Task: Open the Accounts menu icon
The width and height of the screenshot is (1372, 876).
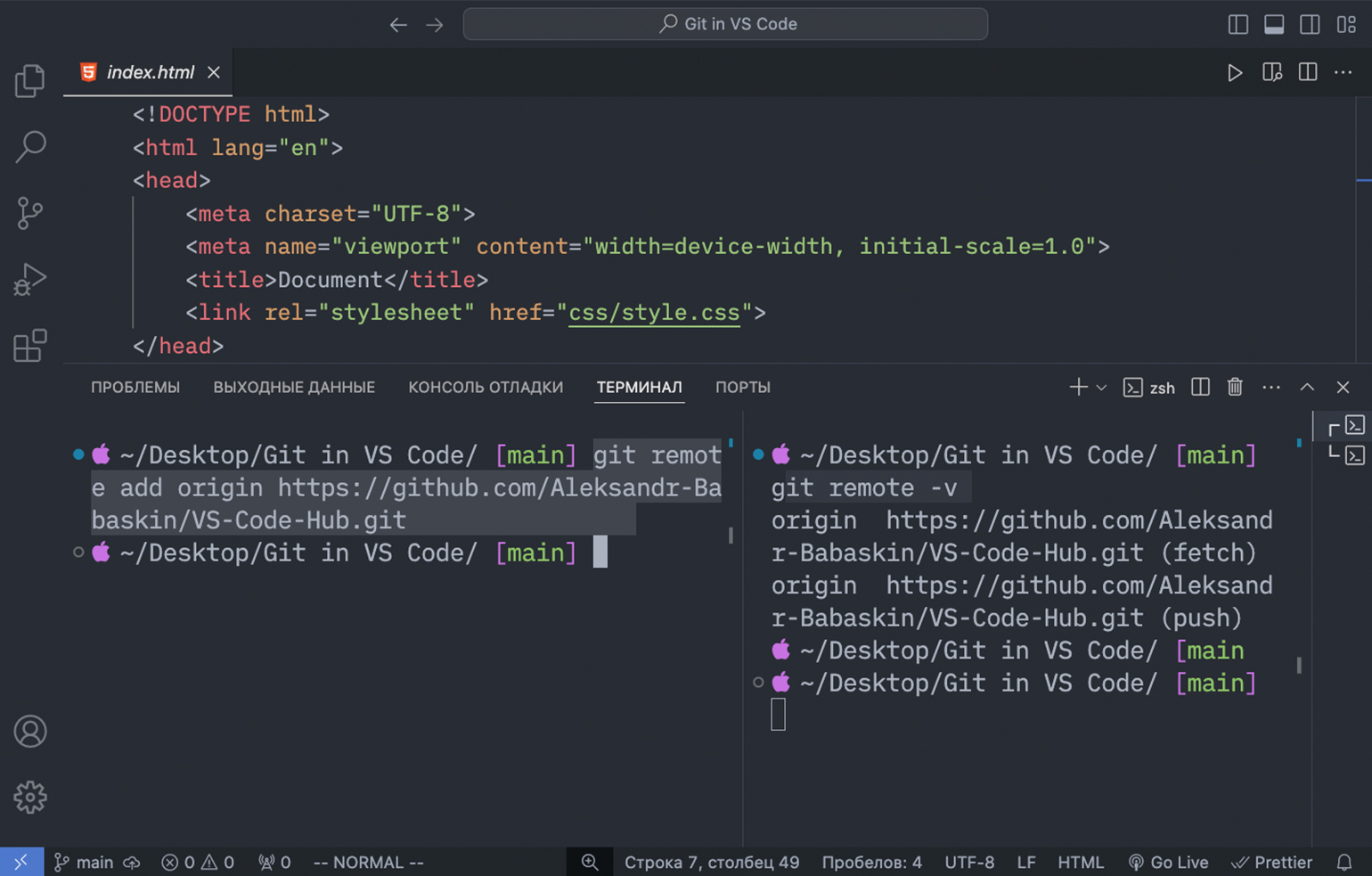Action: 30,732
